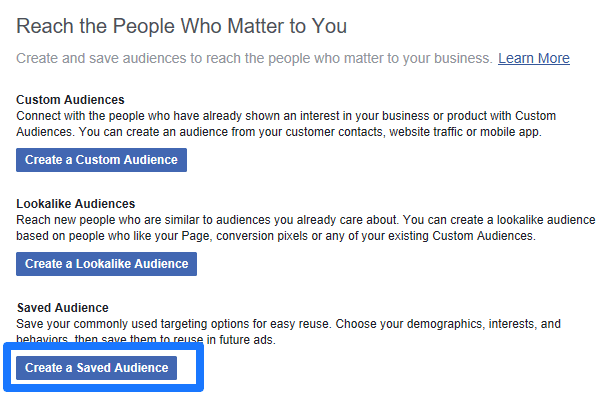607x404 pixels.
Task: Click the Create a Custom Audience button
Action: (x=101, y=160)
